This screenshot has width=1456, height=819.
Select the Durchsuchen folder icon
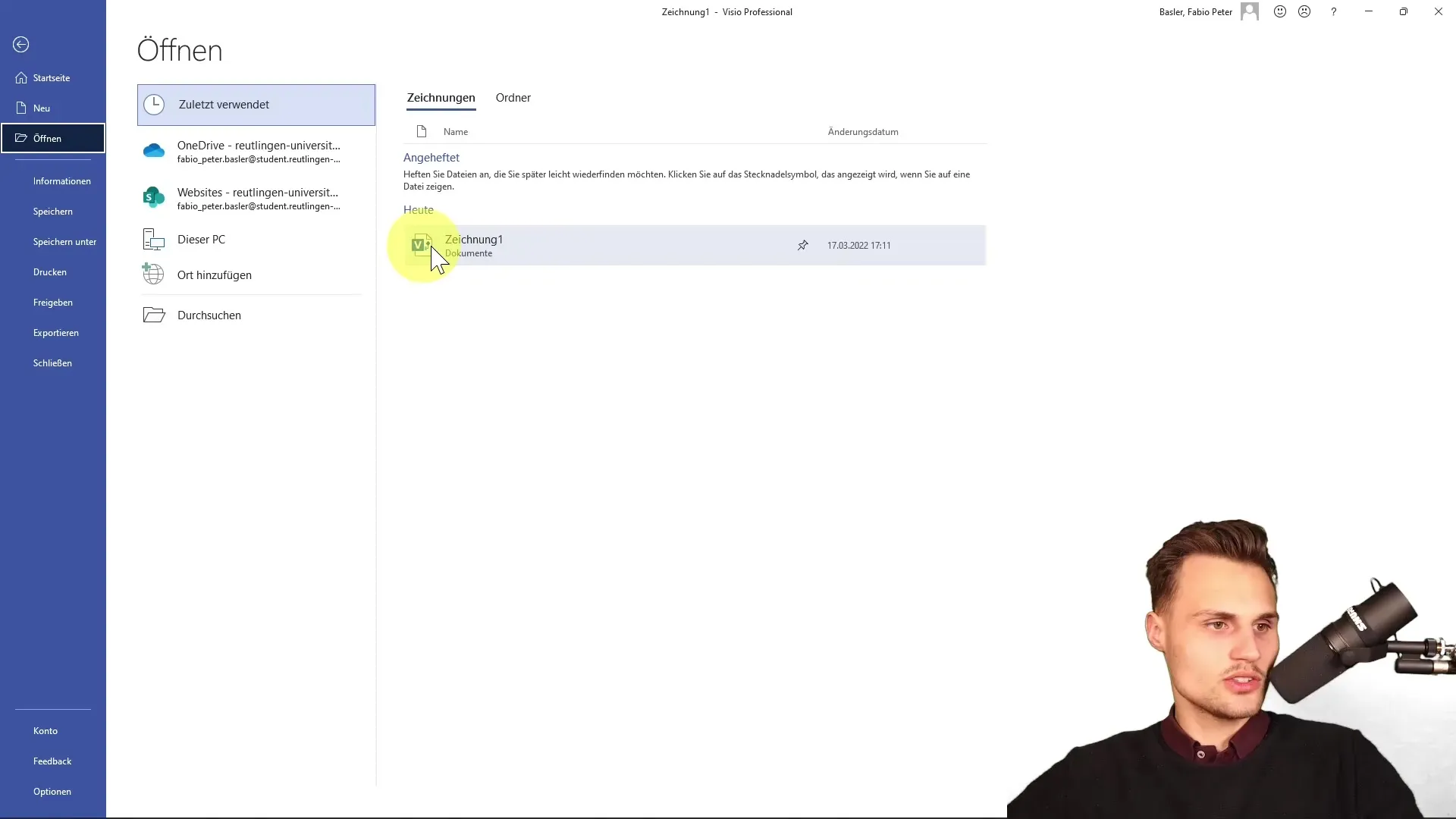point(153,314)
